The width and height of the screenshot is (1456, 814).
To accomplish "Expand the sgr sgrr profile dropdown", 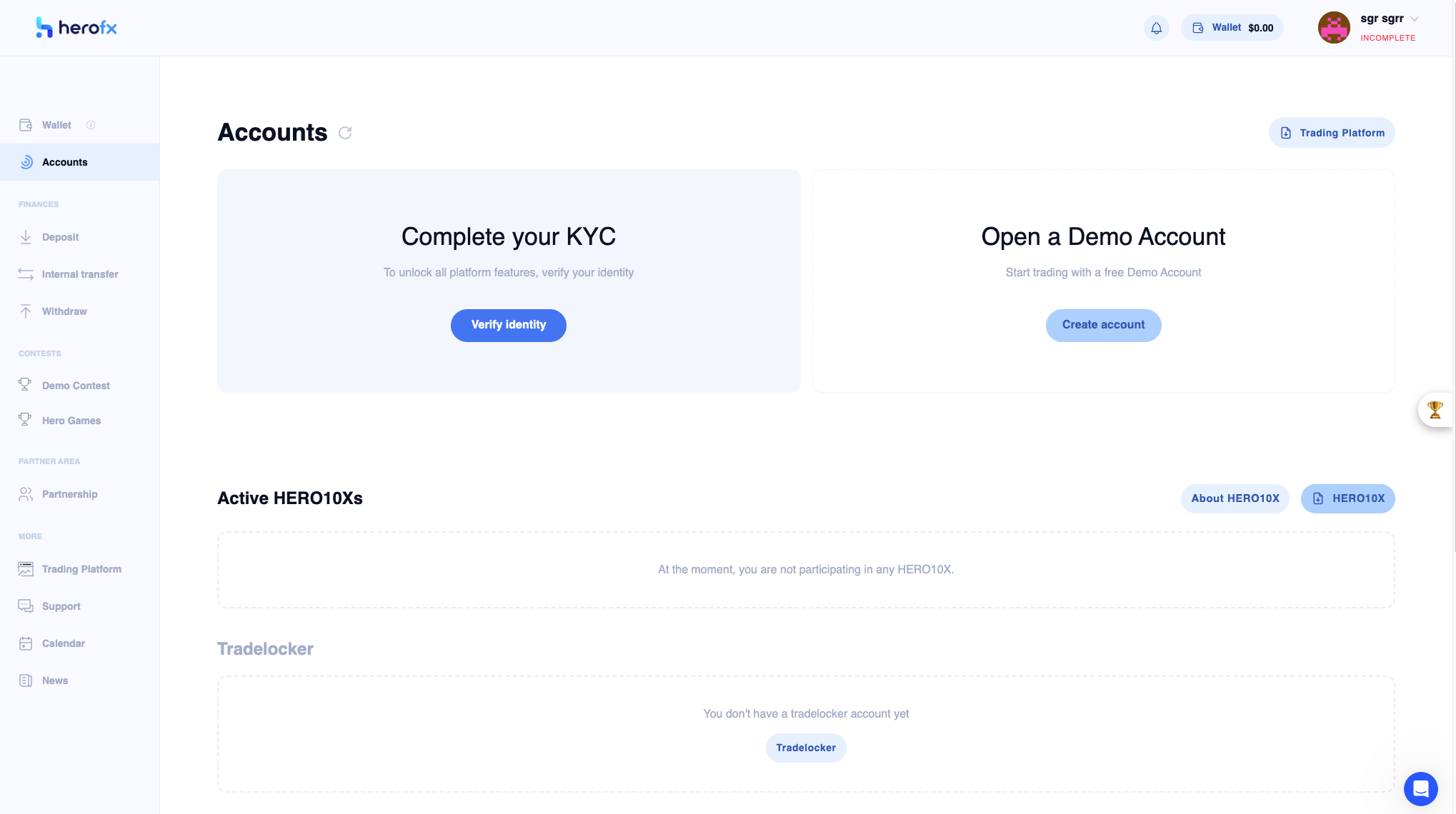I will point(1415,19).
